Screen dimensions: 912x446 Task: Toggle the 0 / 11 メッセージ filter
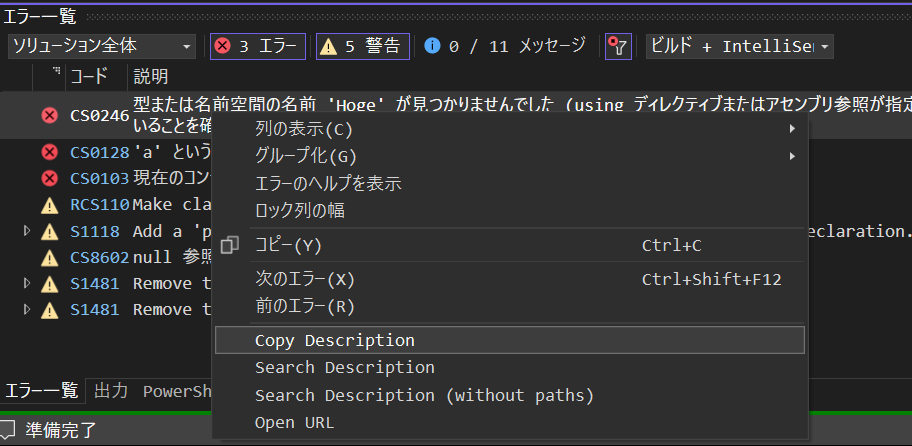coord(504,47)
